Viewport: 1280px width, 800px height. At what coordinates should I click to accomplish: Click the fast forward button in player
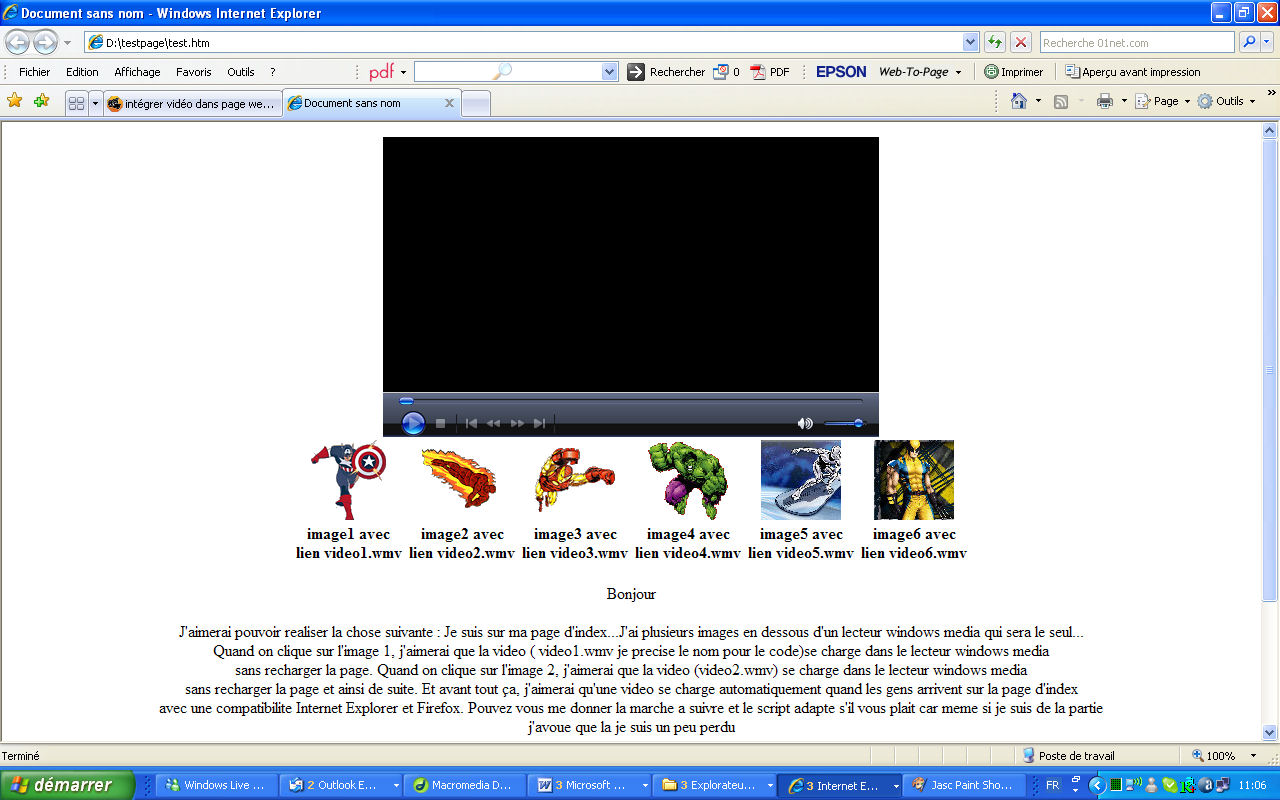pyautogui.click(x=517, y=424)
